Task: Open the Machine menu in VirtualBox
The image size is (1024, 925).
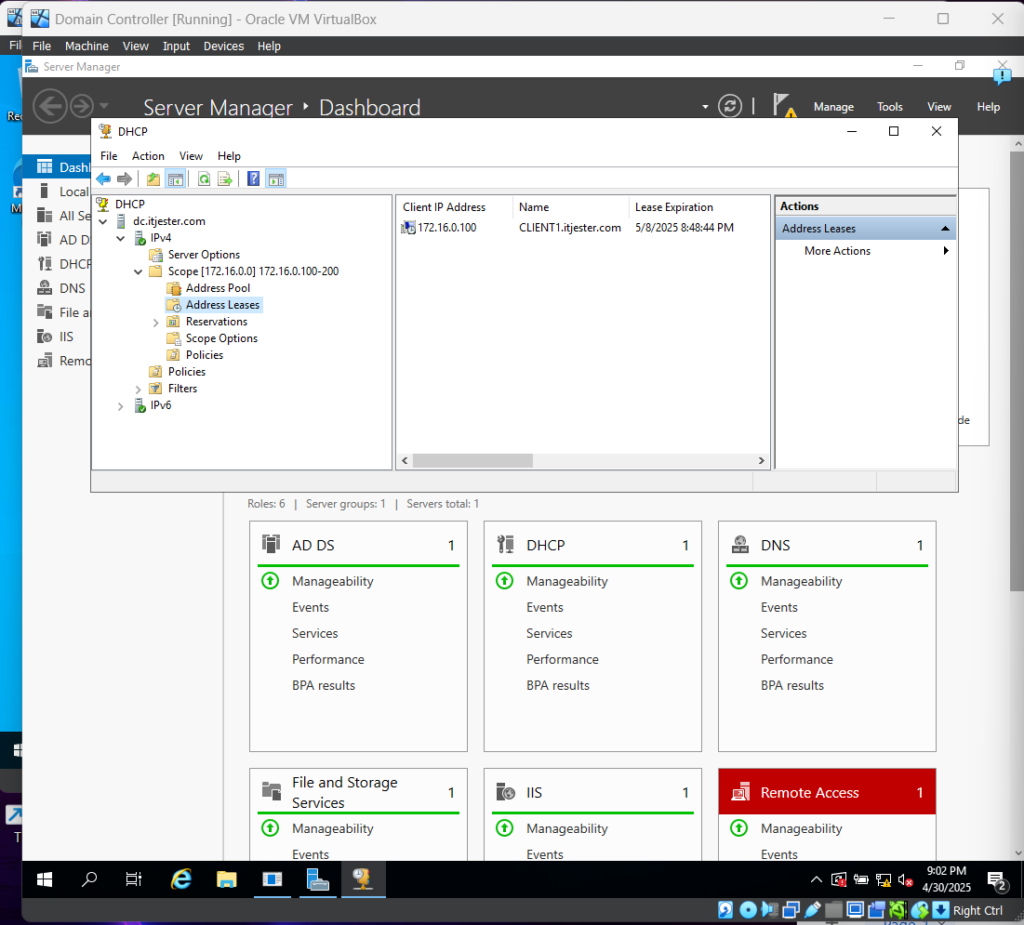Action: [87, 46]
